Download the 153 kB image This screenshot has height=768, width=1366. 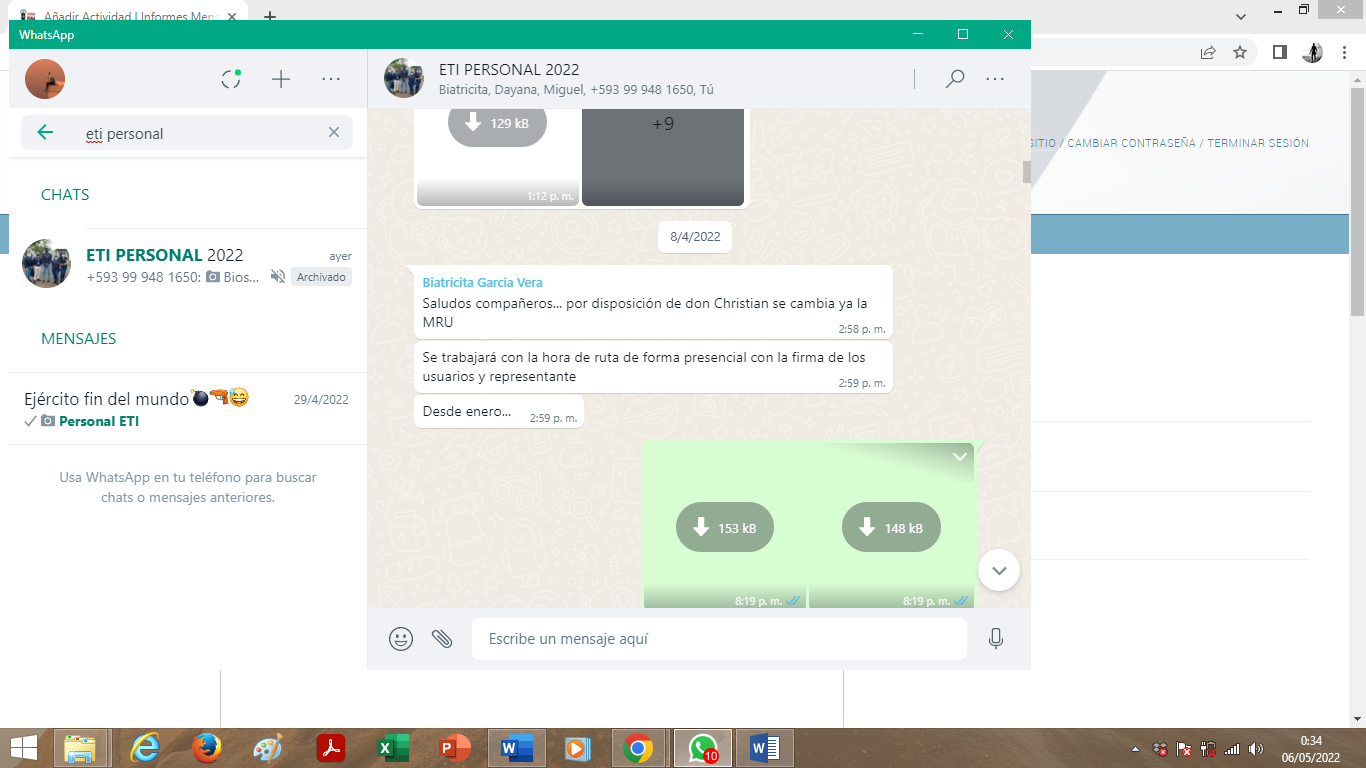click(x=724, y=528)
